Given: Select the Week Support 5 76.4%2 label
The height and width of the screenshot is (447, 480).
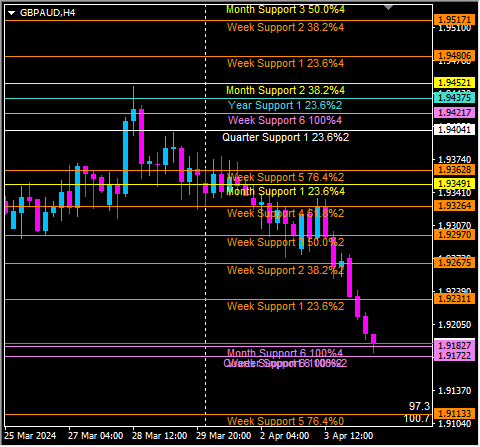Looking at the screenshot, I should (285, 177).
